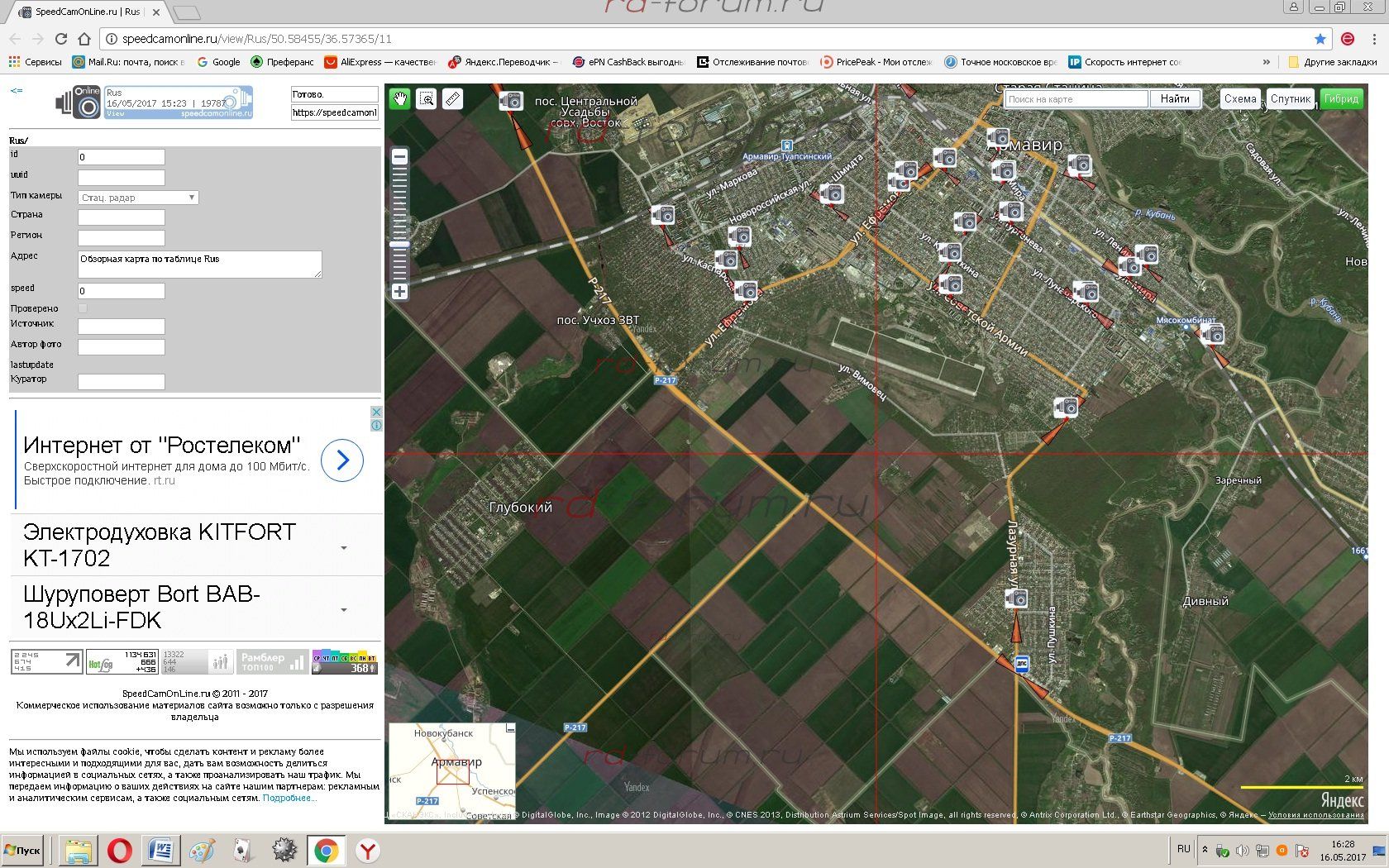Click volume icon in system tray
1389x868 pixels.
tap(1242, 851)
